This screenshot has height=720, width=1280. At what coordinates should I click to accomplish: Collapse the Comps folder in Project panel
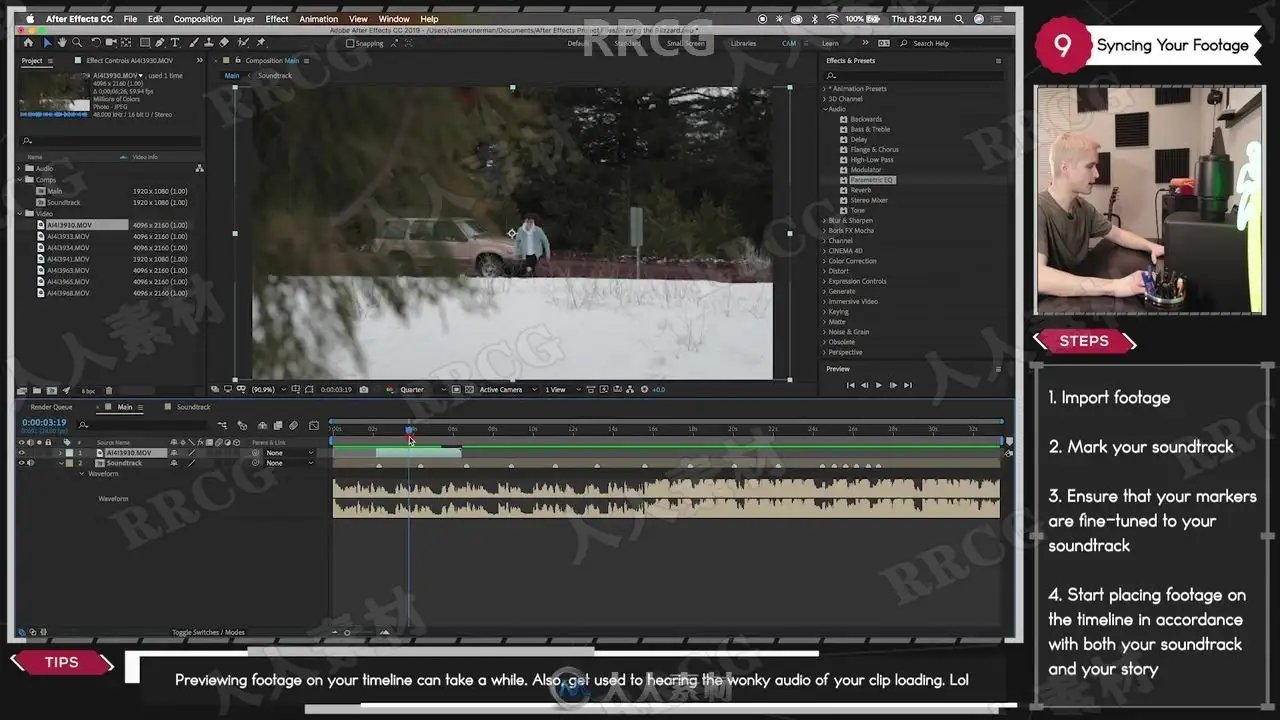click(x=20, y=180)
